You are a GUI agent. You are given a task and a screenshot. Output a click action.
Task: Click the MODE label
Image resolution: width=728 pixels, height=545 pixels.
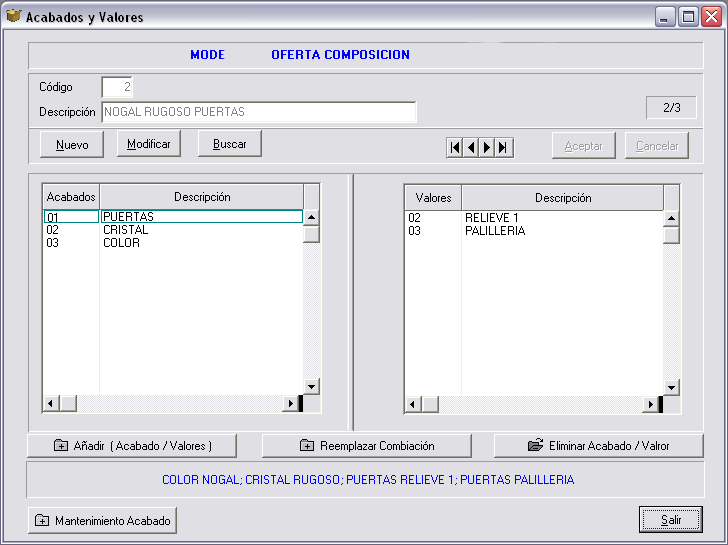[x=208, y=55]
